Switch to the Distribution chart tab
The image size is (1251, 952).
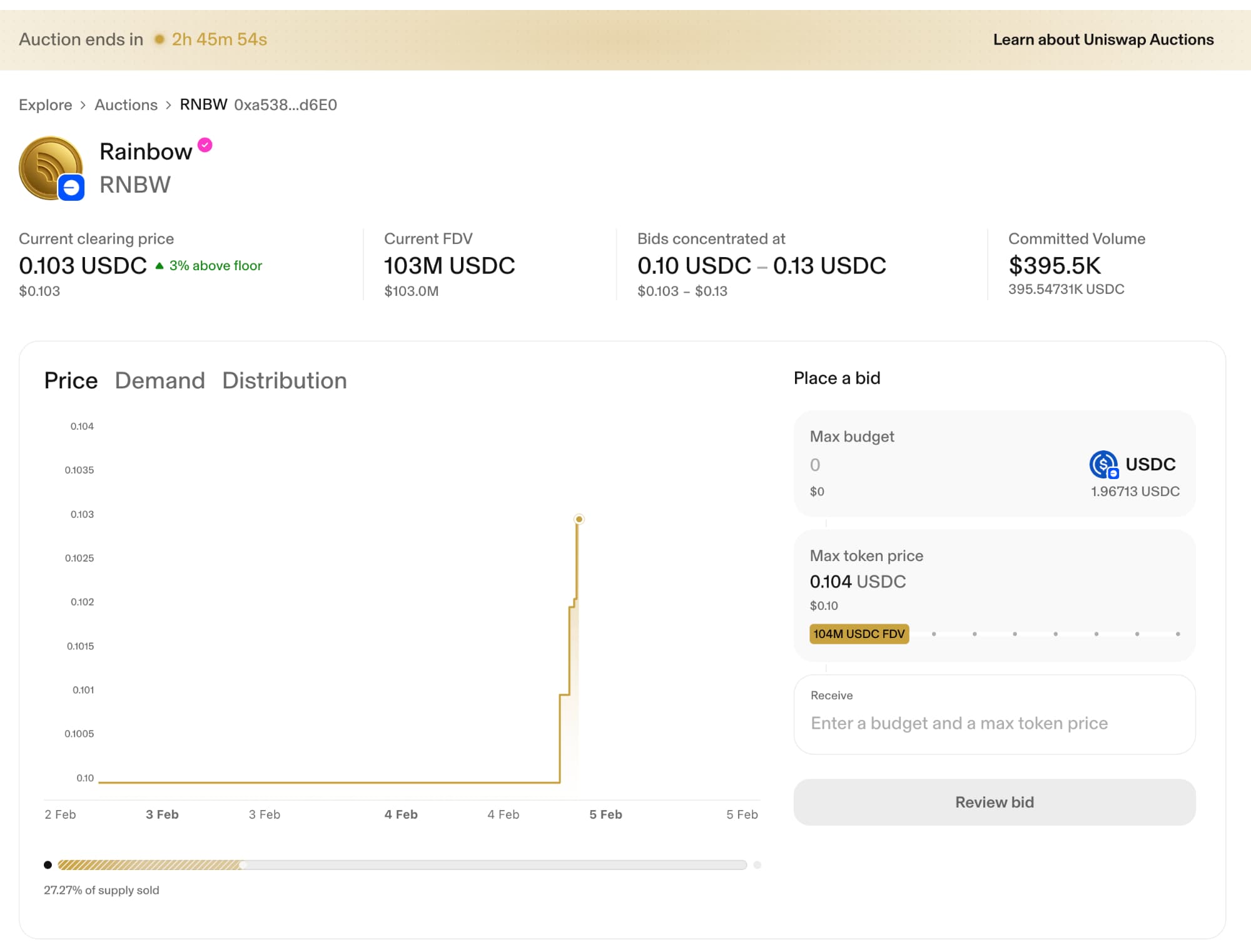click(284, 380)
